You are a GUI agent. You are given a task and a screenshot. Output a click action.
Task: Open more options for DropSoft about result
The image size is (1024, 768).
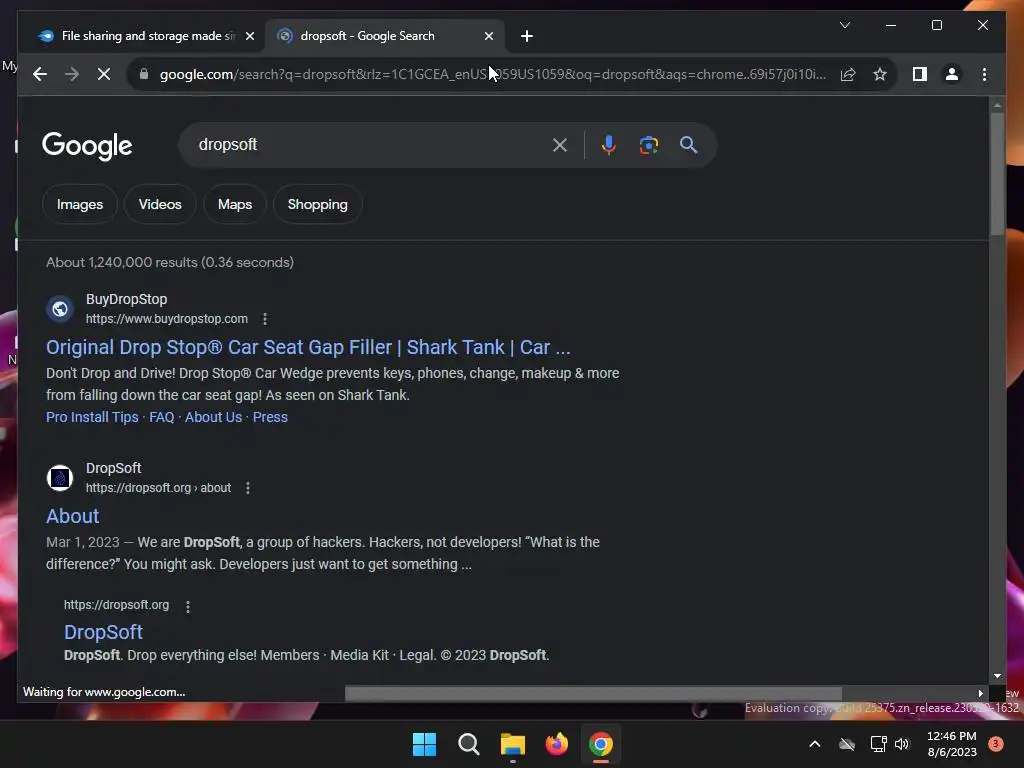click(248, 488)
